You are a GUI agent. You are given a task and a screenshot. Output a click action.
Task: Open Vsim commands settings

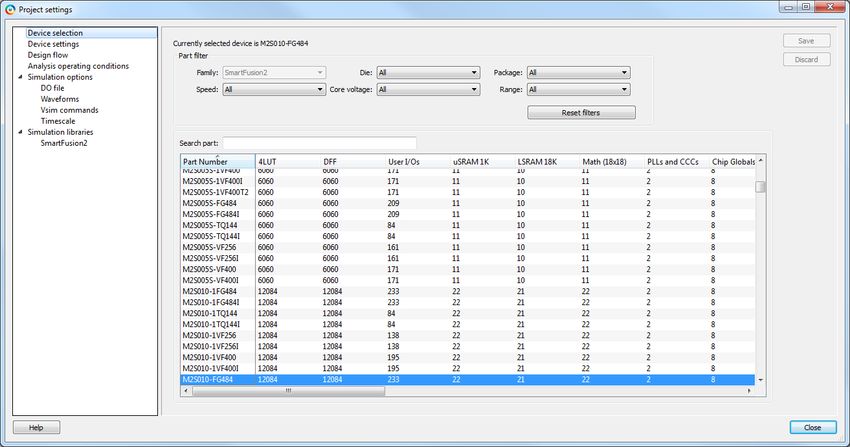pos(69,110)
